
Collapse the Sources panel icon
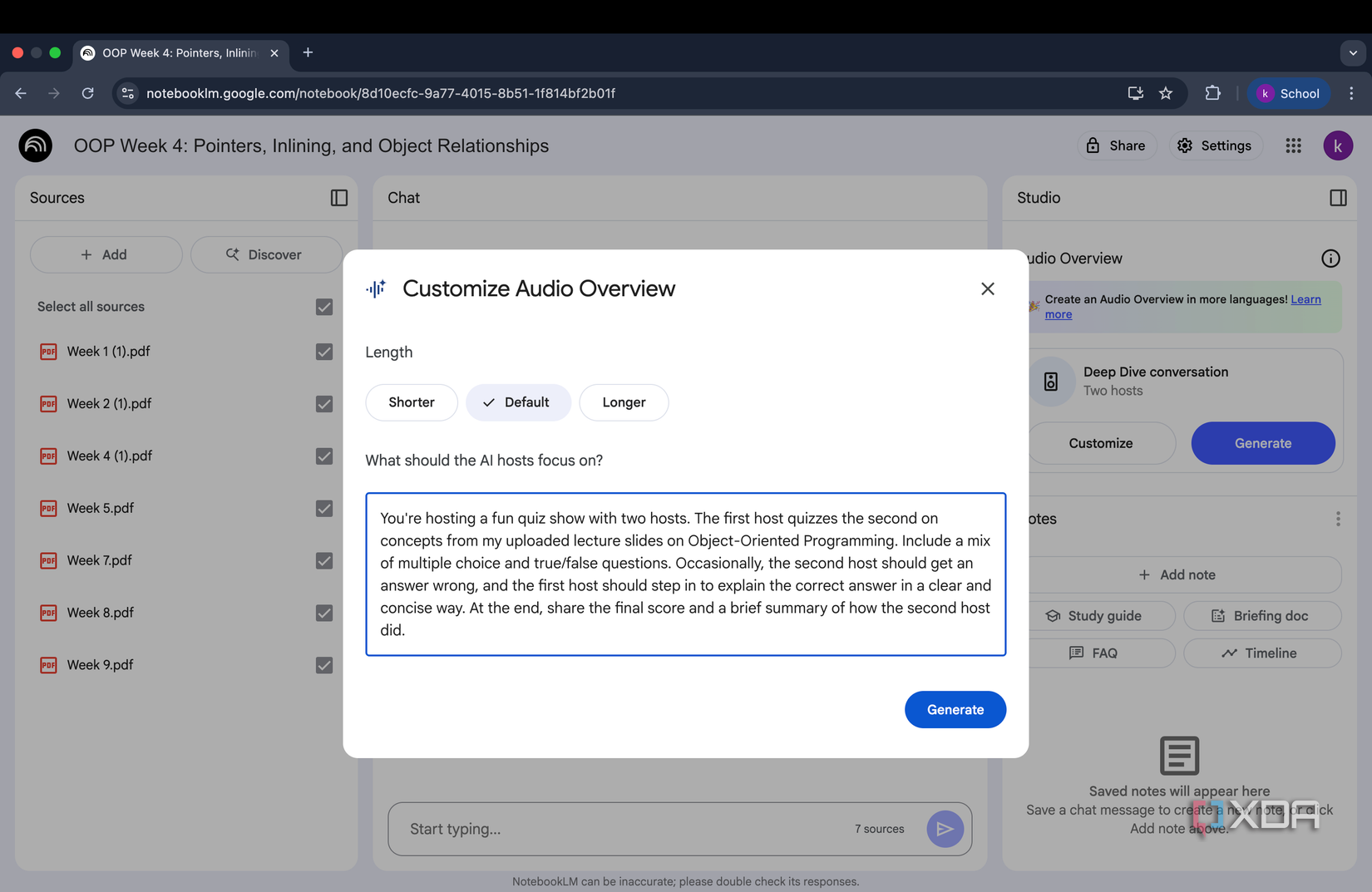pos(338,198)
